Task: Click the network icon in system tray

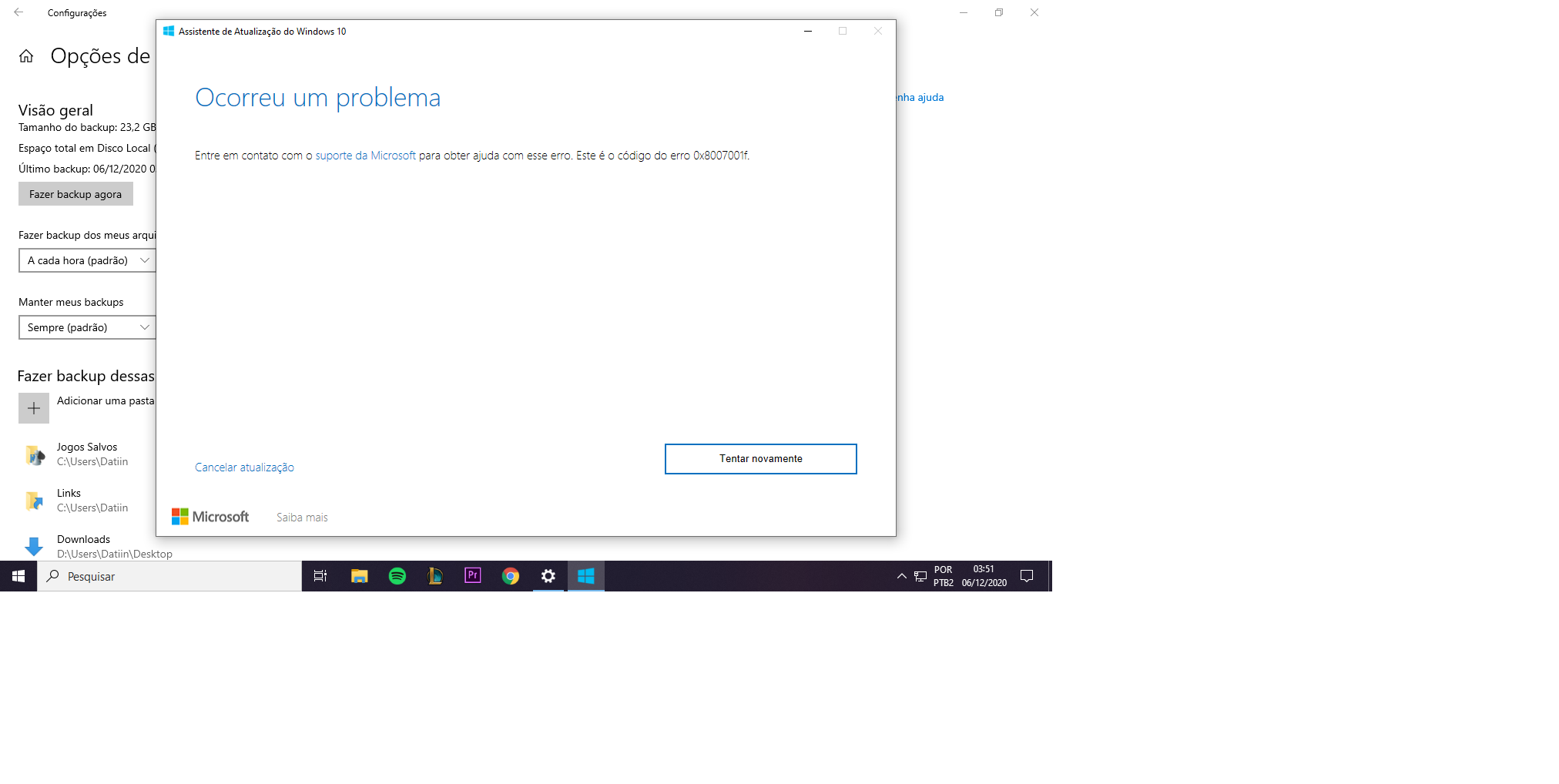Action: coord(920,576)
